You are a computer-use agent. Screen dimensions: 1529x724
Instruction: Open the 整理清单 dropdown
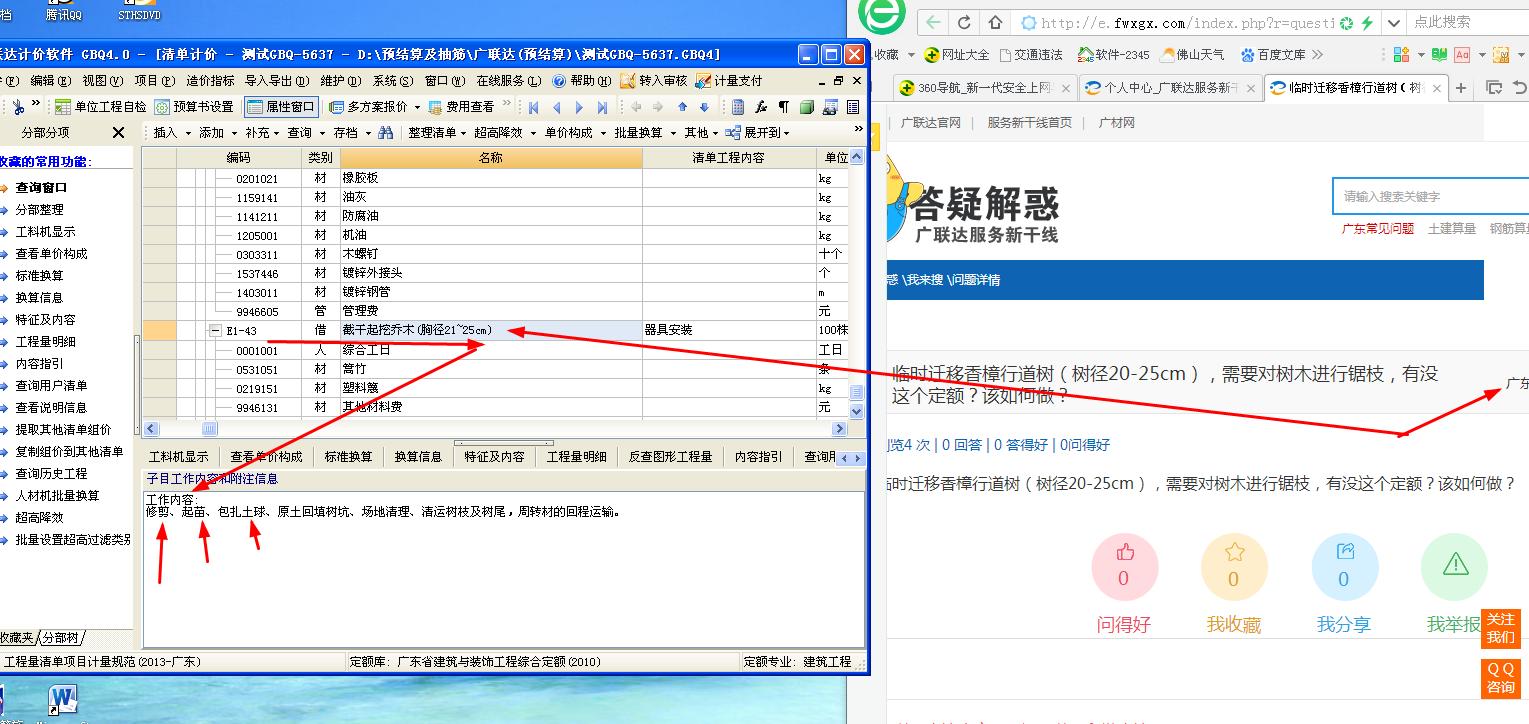(x=437, y=132)
